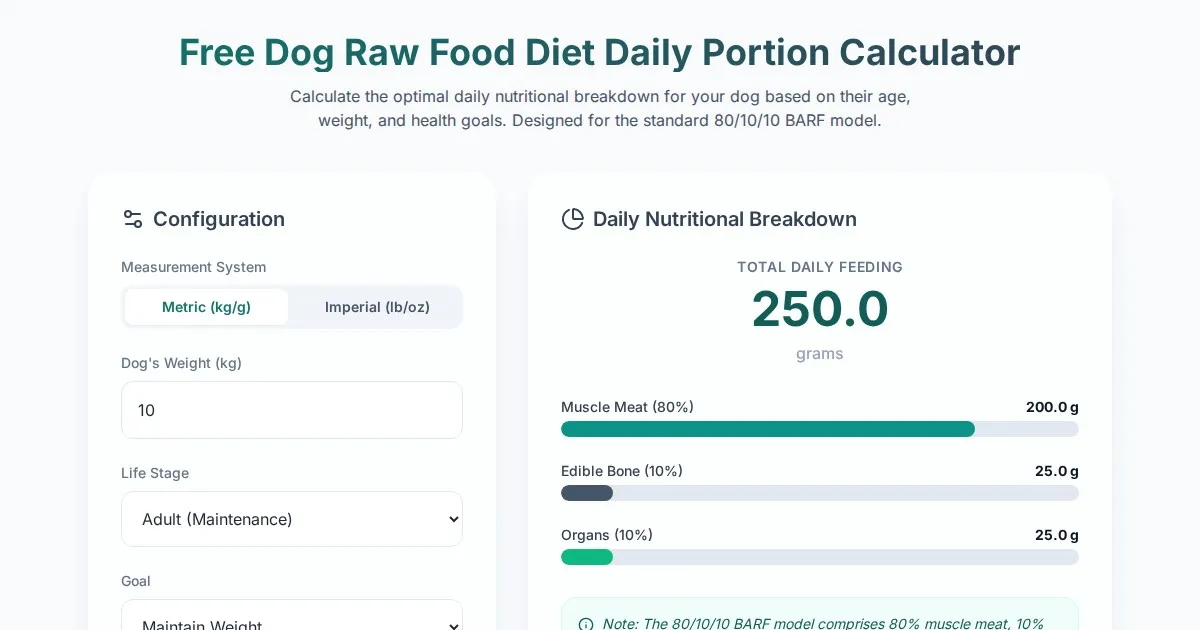Screen dimensions: 1200x630
Task: Click the Configuration sliders icon
Action: pyautogui.click(x=132, y=219)
